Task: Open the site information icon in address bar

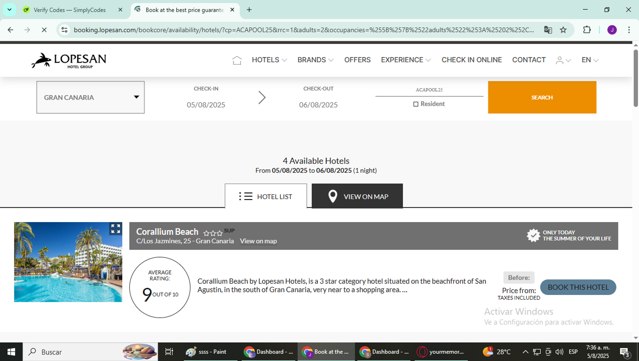Action: (x=64, y=30)
